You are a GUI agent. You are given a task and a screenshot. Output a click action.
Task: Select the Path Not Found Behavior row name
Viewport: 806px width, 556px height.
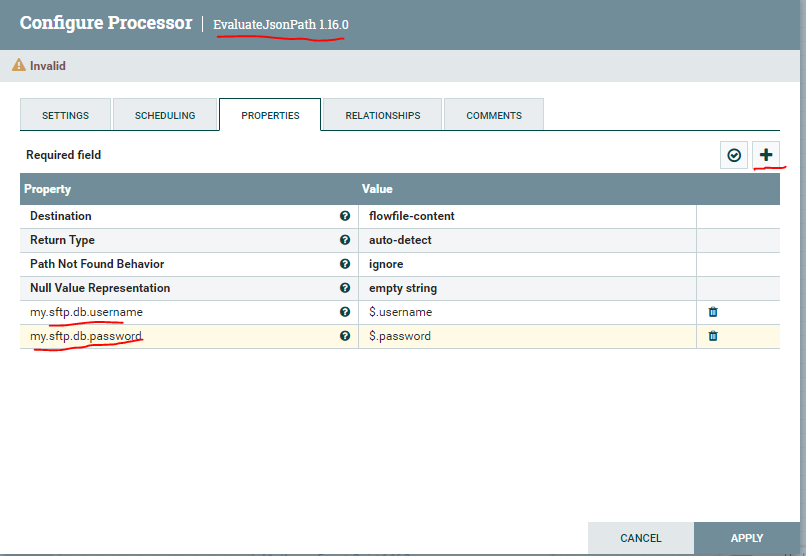[97, 264]
